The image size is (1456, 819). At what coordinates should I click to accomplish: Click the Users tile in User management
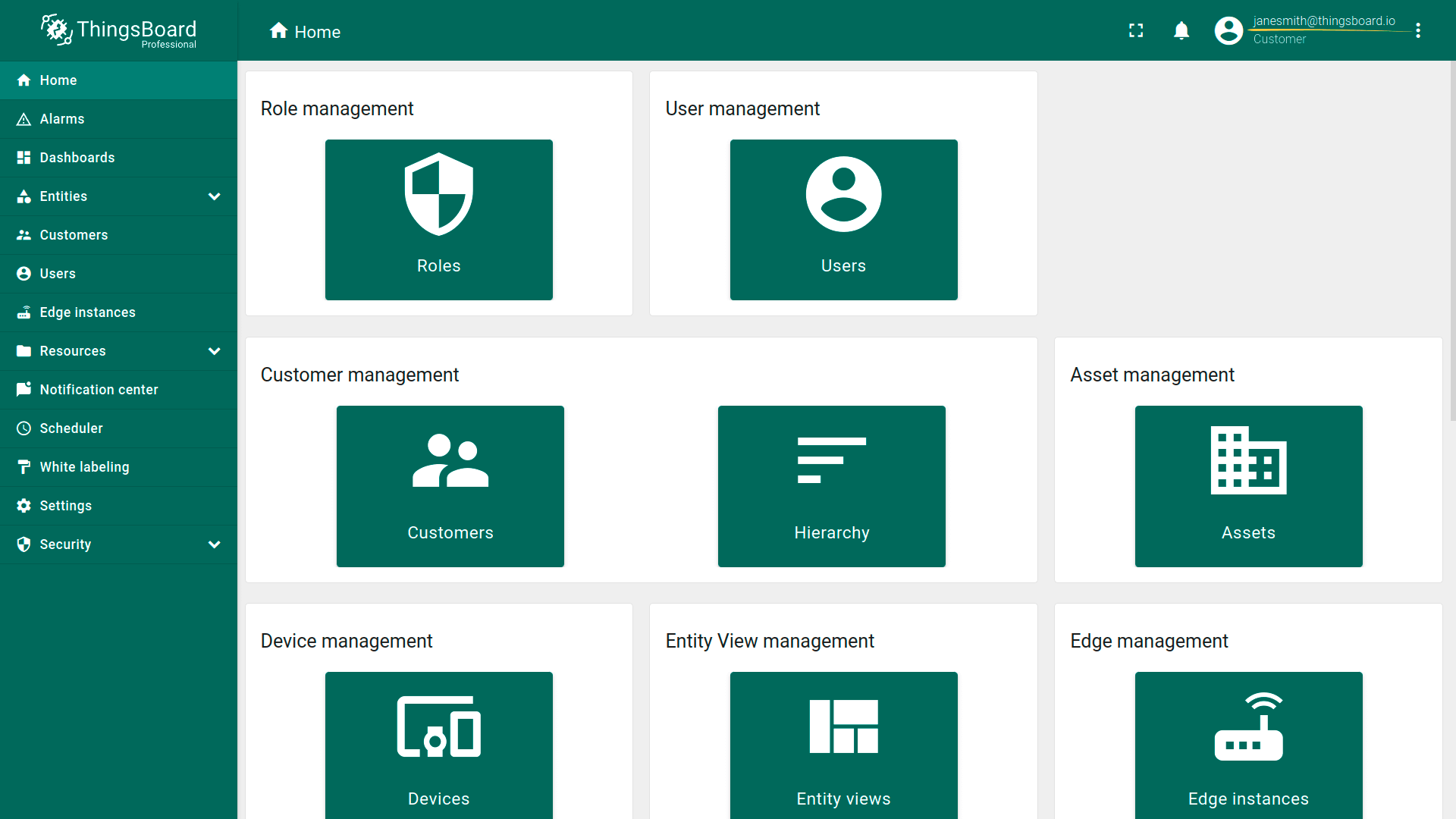click(x=843, y=220)
